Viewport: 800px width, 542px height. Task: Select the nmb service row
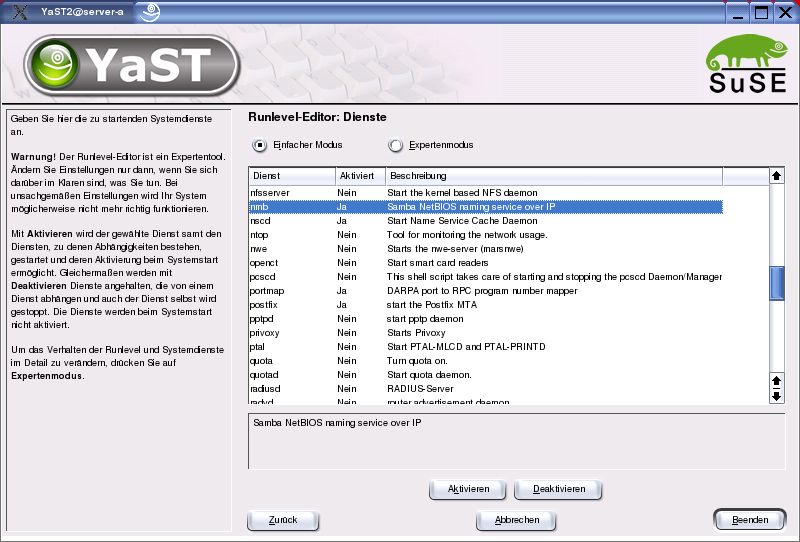click(x=486, y=207)
